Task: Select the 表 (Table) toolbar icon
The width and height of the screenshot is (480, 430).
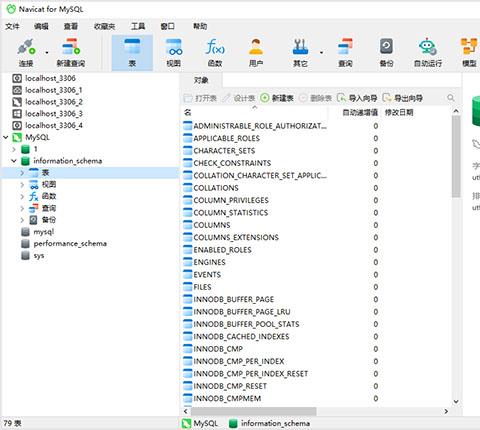Action: click(132, 53)
